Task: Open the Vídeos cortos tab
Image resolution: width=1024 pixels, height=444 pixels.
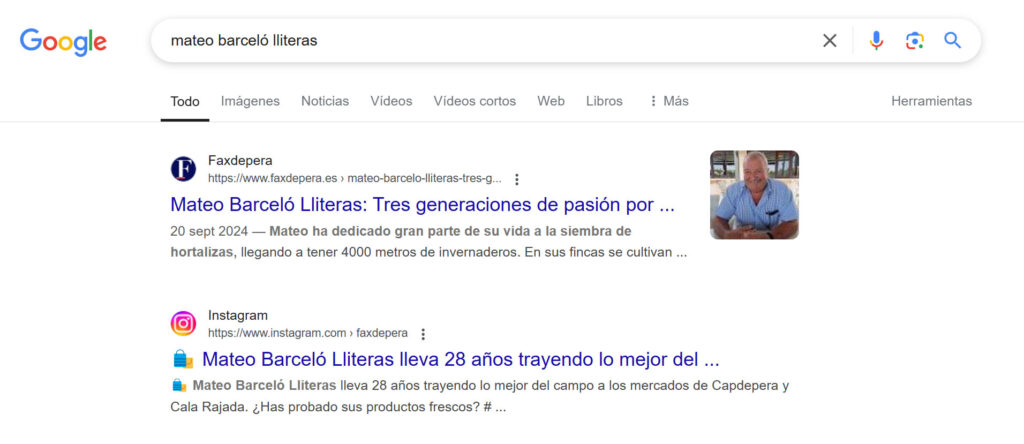Action: pos(474,101)
